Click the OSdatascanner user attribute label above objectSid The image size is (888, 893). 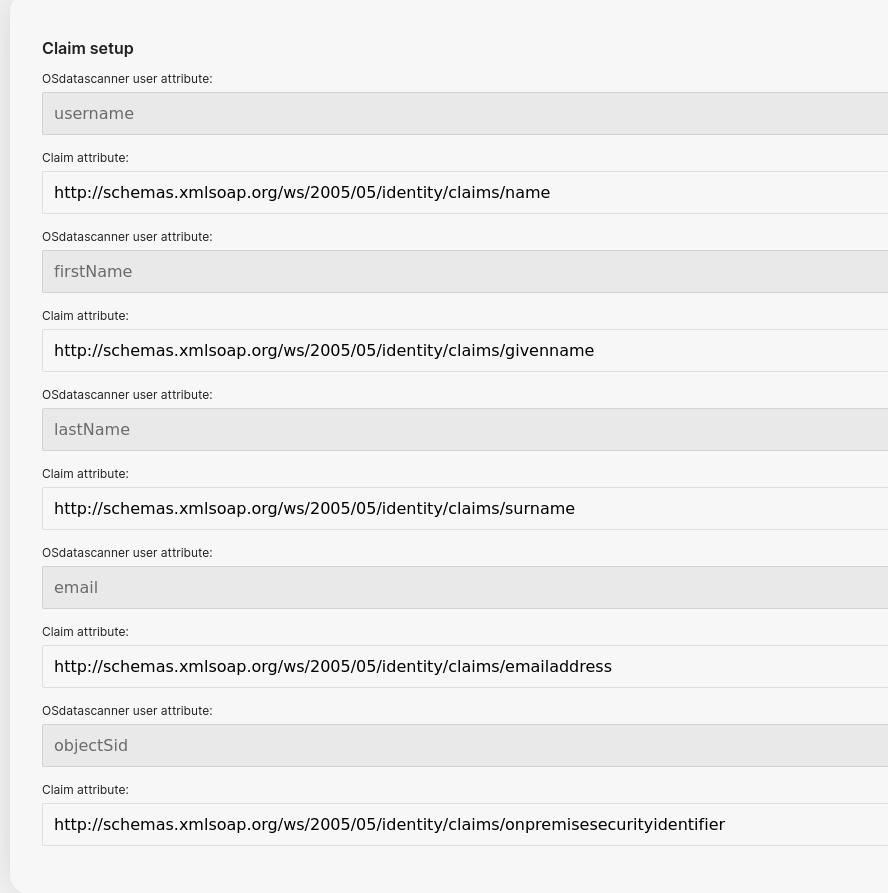(x=127, y=711)
